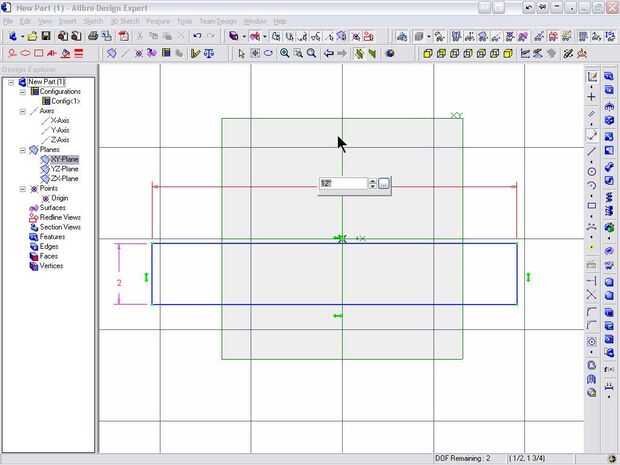Open the balance scale measurement tool

[x=209, y=53]
